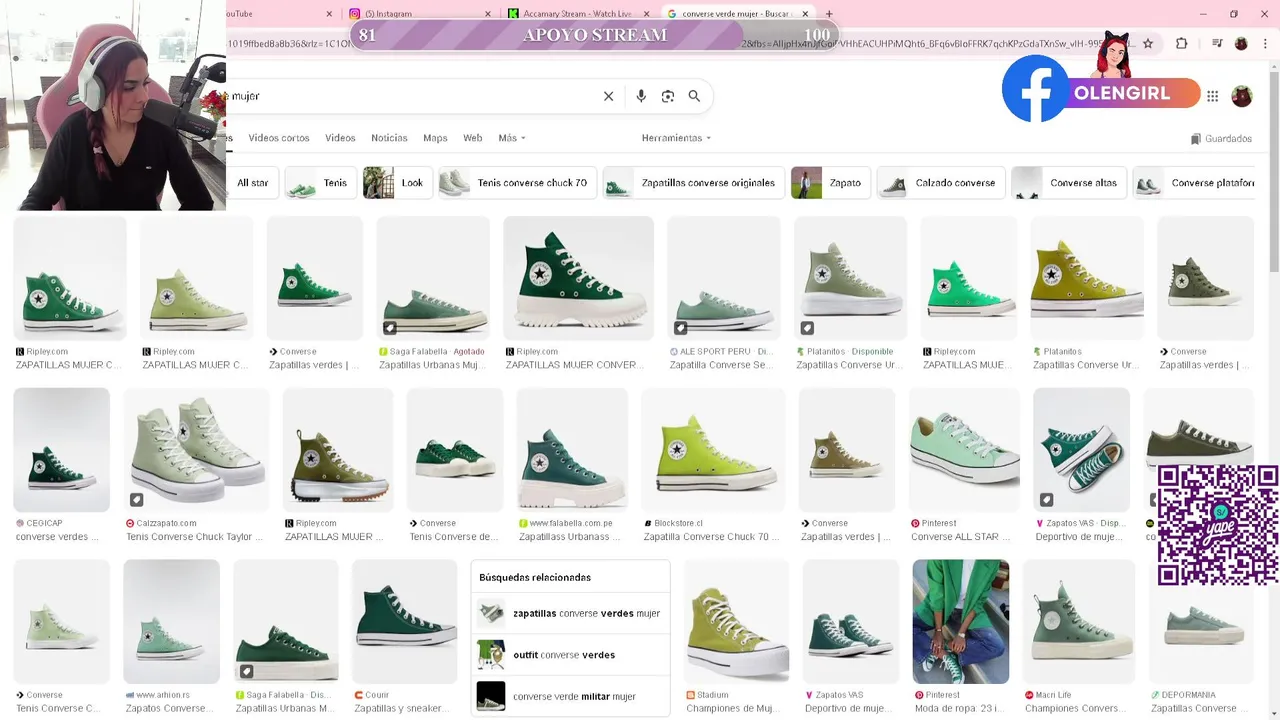Switch to the Accamary Stream tab
Viewport: 1280px width, 720px height.
578,14
